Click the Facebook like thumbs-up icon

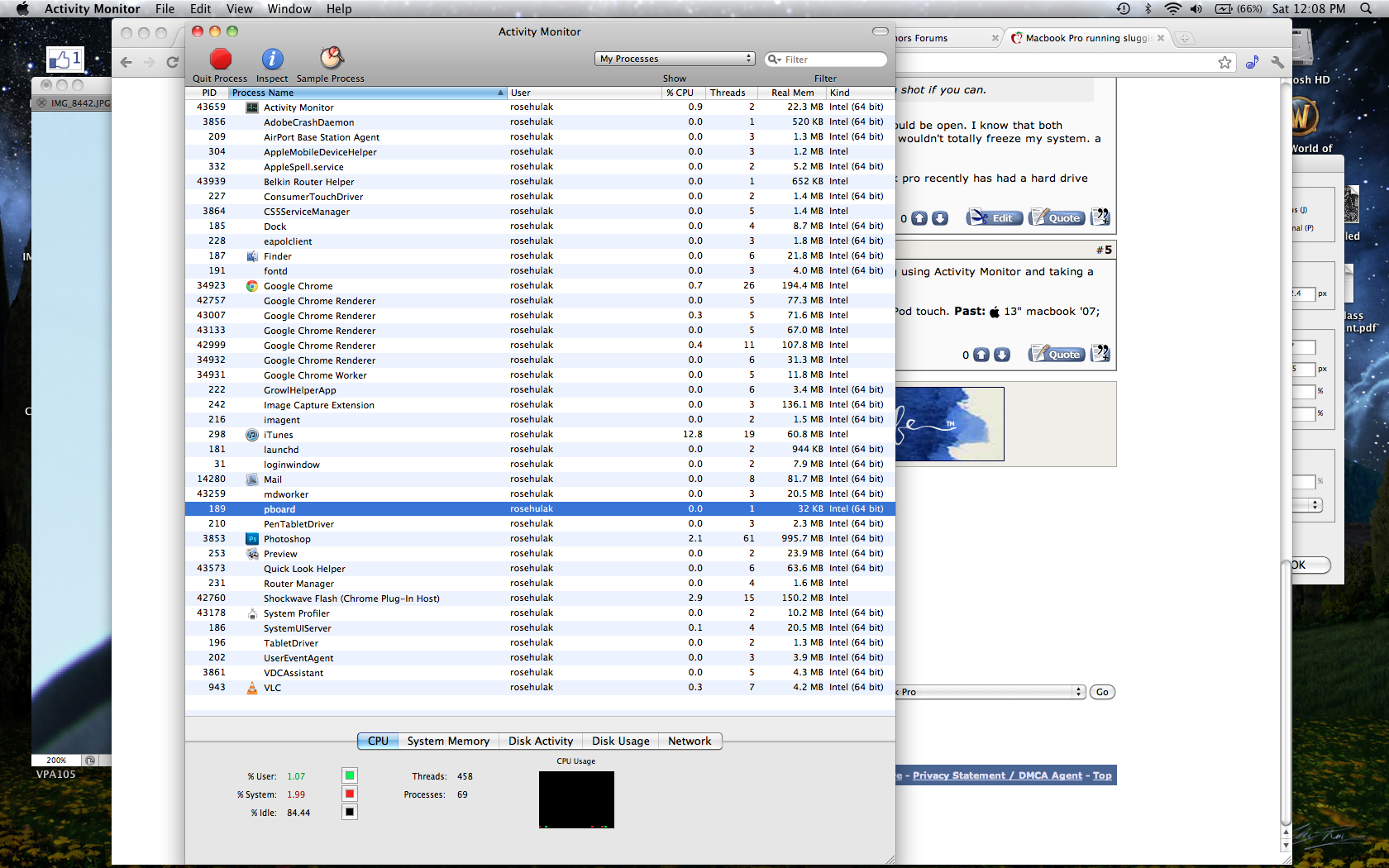pyautogui.click(x=65, y=60)
